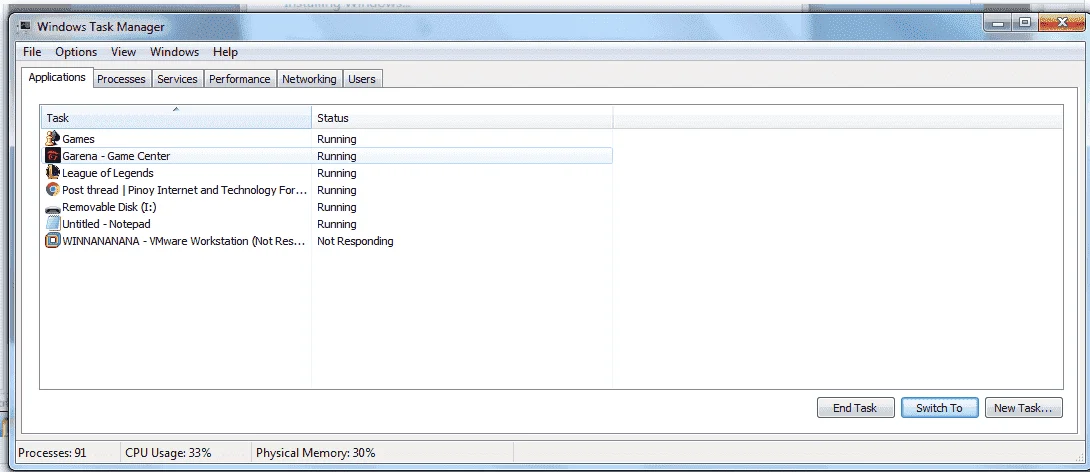Click the Task Manager title bar icon

pos(25,26)
